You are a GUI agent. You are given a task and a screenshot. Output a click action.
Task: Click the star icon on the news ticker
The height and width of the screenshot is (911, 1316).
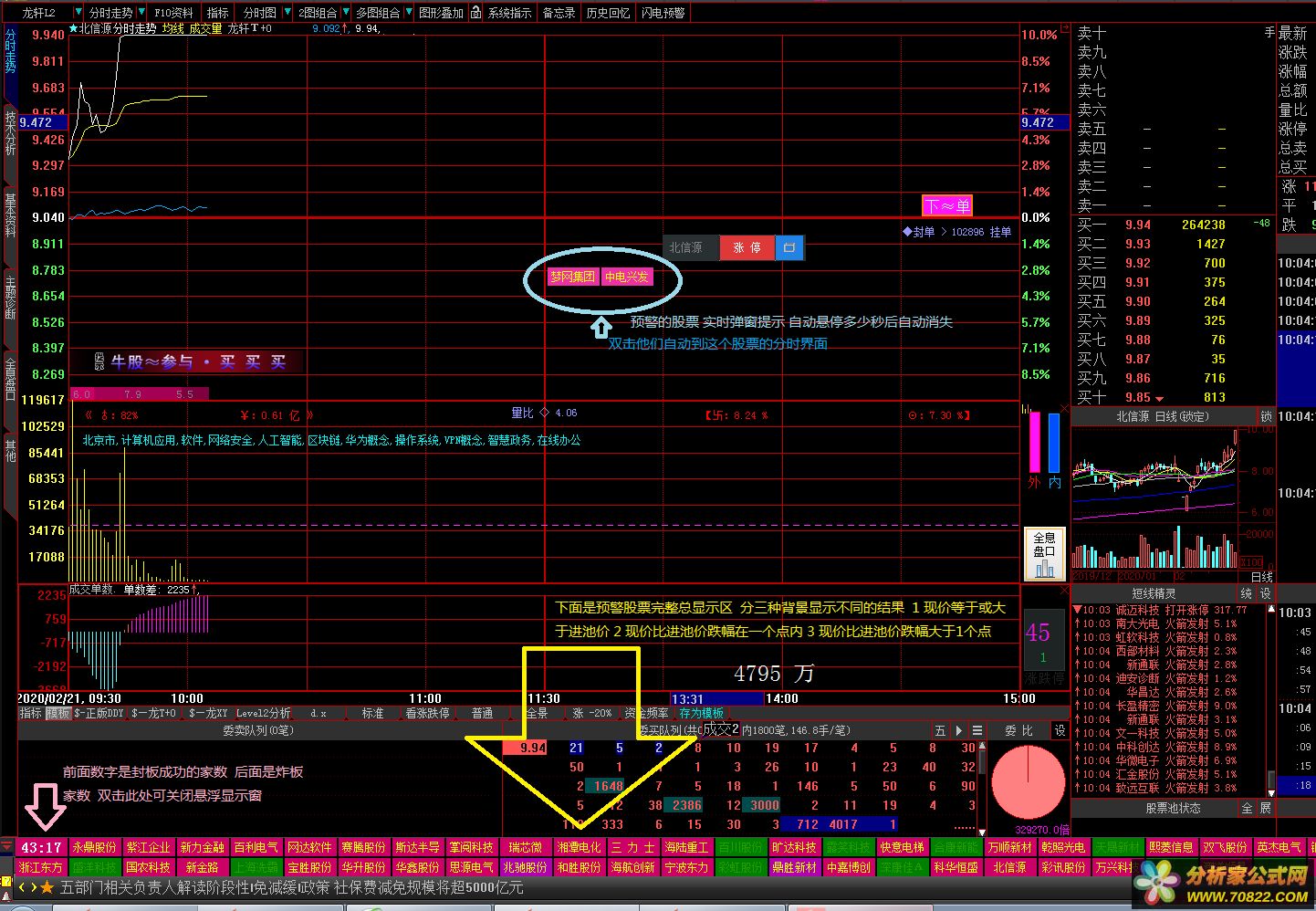tap(47, 887)
